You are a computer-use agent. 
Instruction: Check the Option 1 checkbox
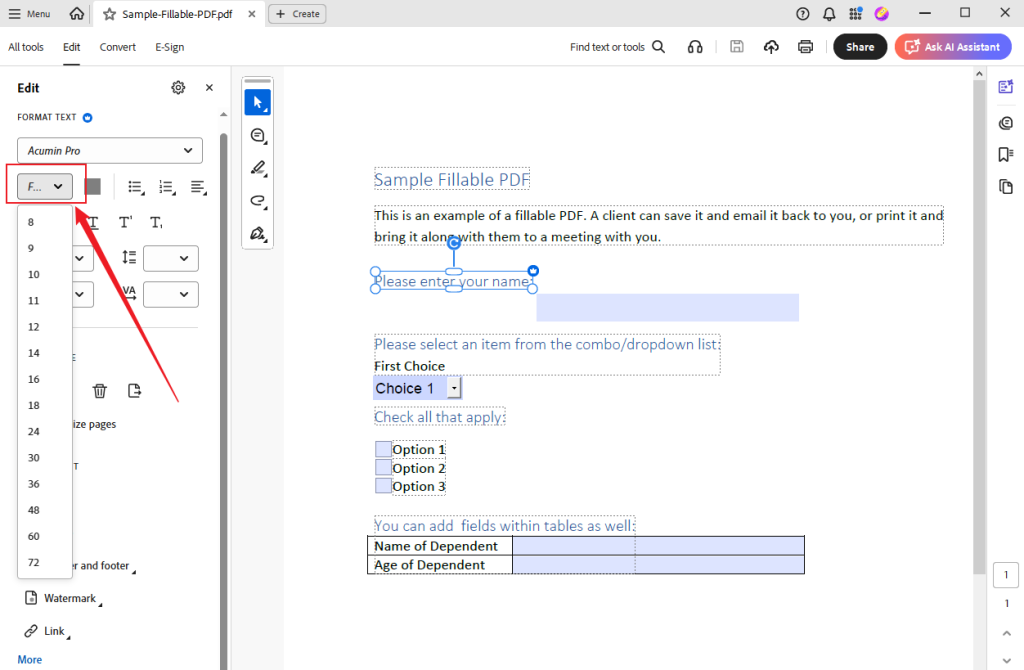[x=383, y=449]
